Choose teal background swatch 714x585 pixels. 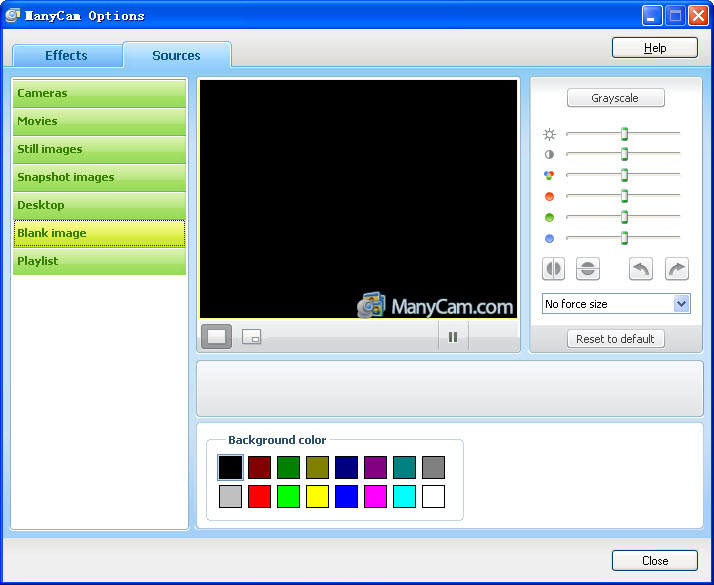pos(404,468)
